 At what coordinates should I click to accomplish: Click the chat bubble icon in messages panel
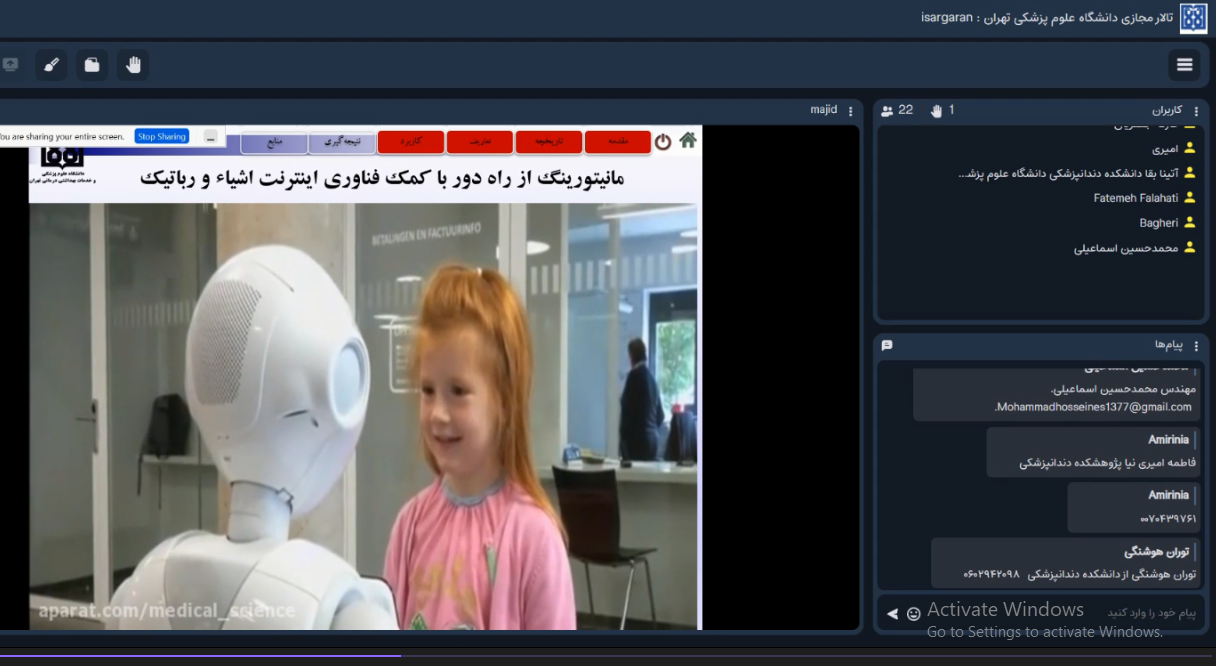pos(886,345)
